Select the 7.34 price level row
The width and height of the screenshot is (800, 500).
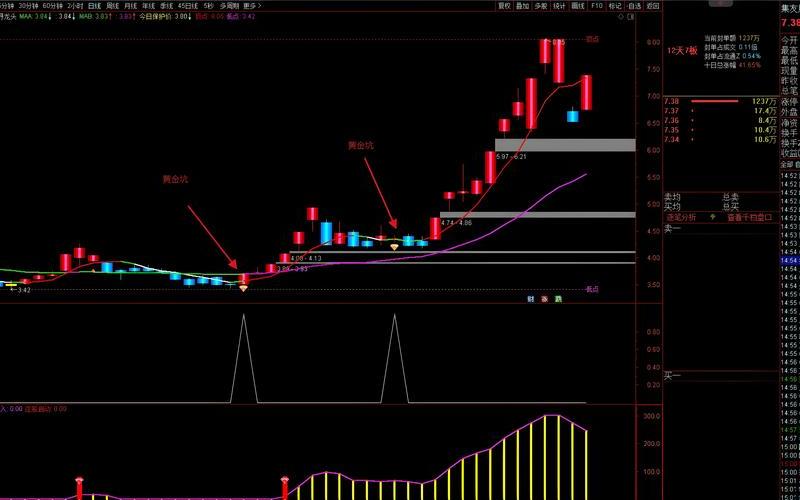pos(720,139)
